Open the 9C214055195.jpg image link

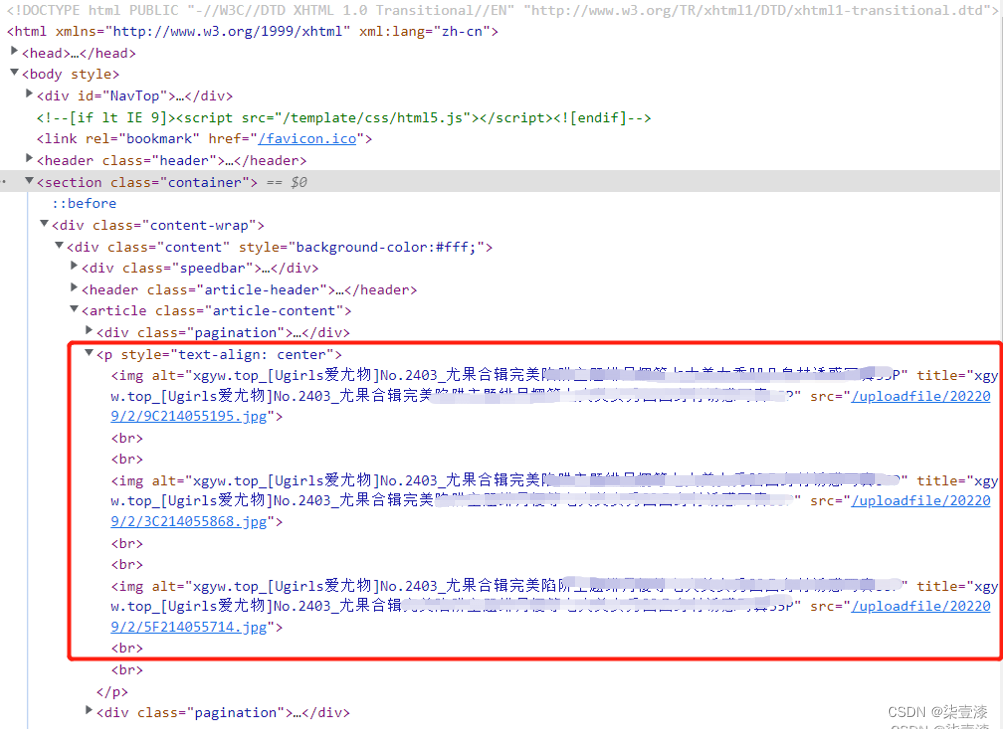(189, 417)
